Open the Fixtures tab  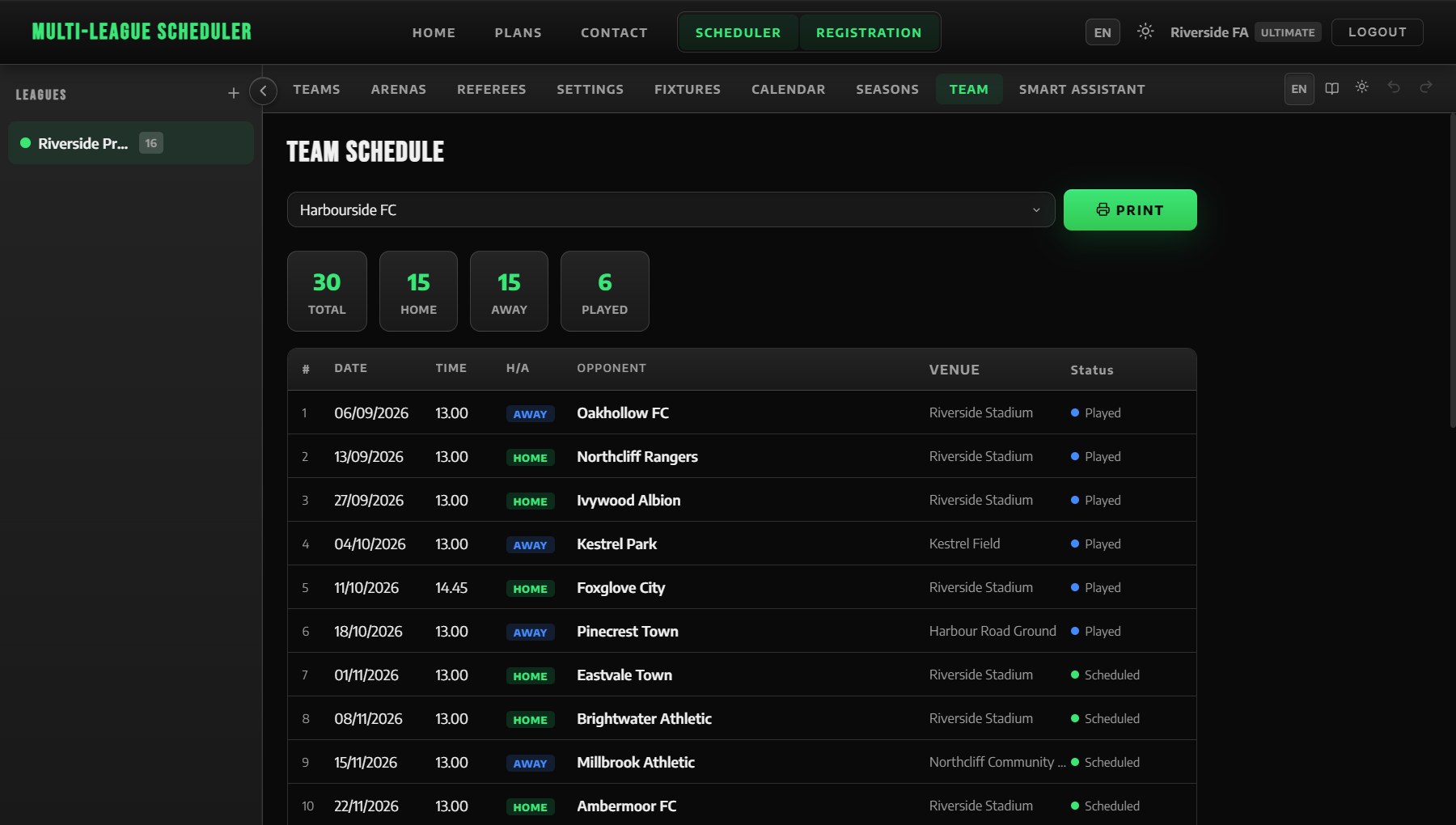[687, 89]
